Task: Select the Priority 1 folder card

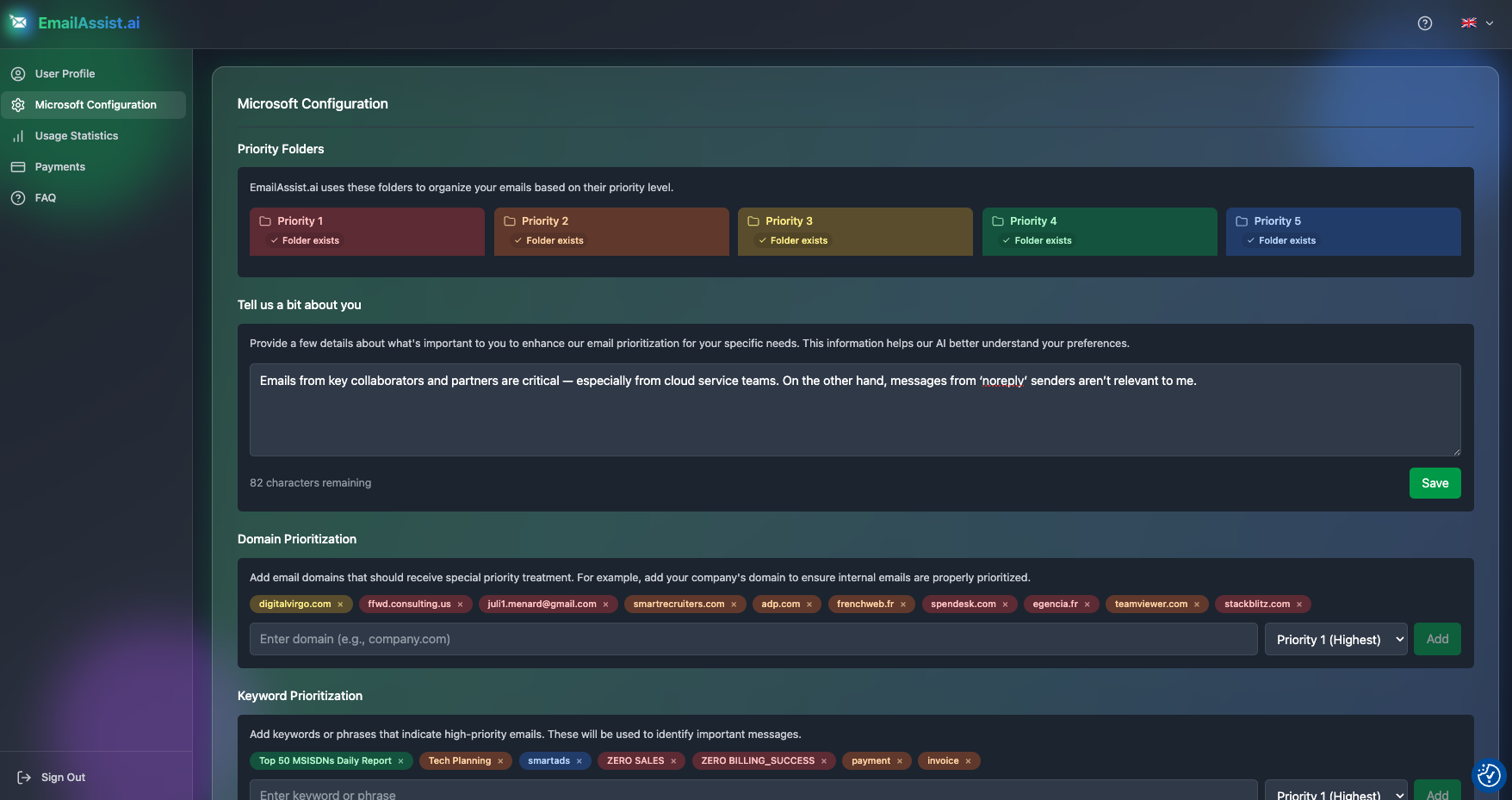Action: pyautogui.click(x=367, y=232)
